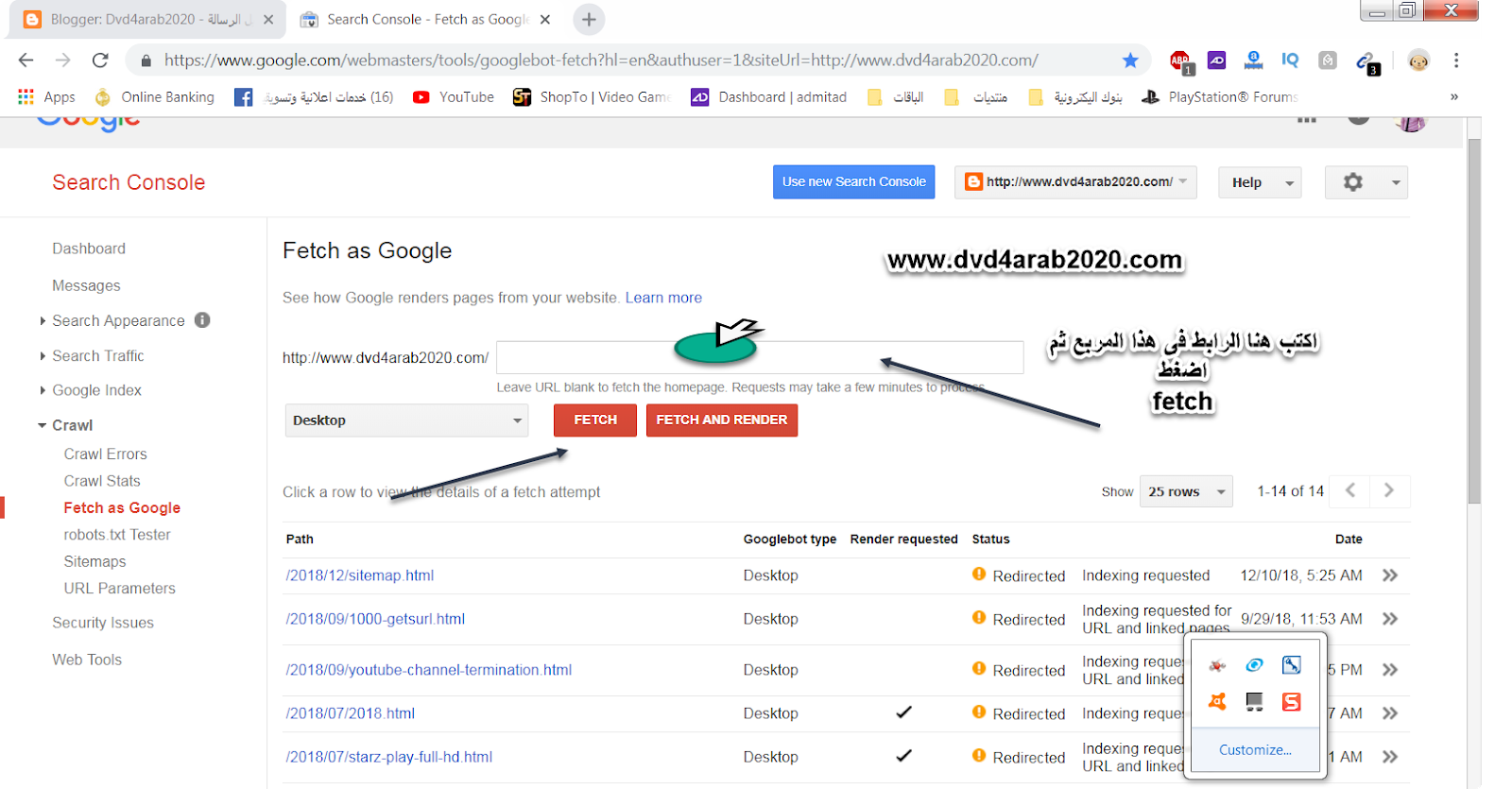Screen dimensions: 1512x789
Task: Show more bookmarks overflow chevron
Action: (1453, 96)
